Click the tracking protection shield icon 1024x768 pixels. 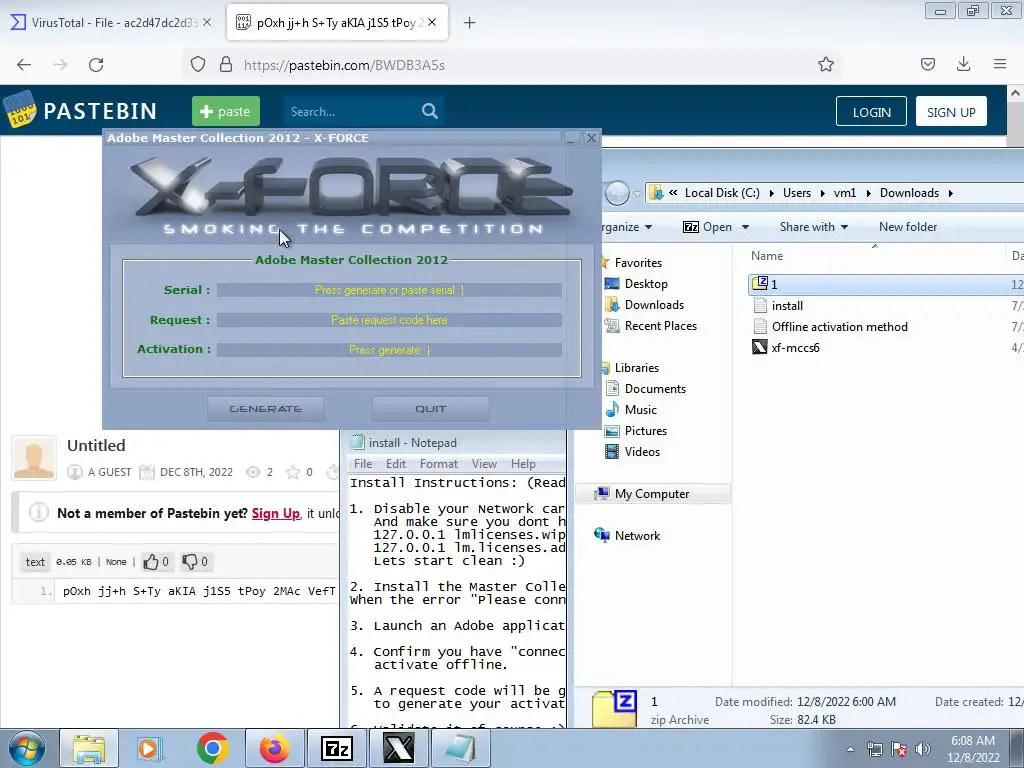tap(198, 64)
